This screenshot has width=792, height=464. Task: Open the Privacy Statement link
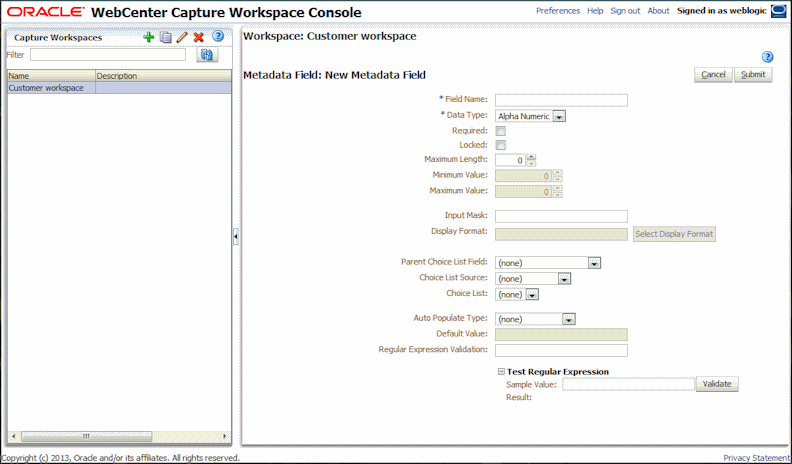pyautogui.click(x=756, y=457)
